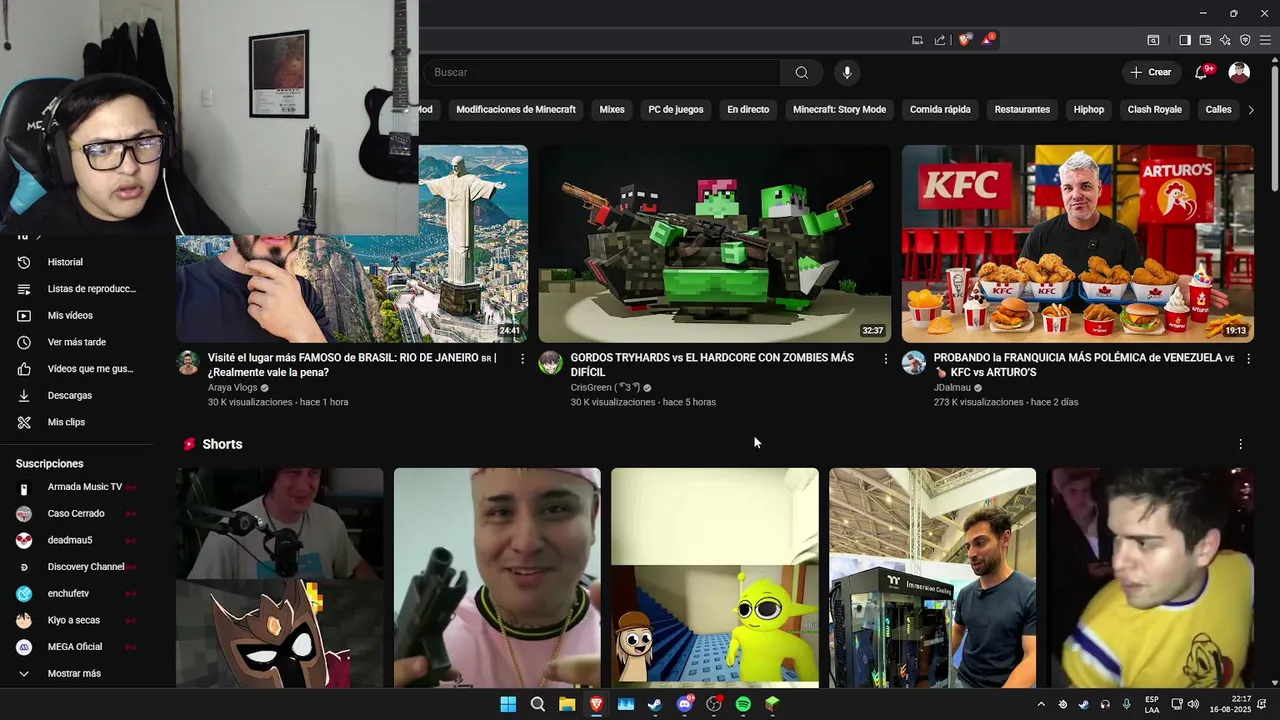Select Restaurantes chip
The width and height of the screenshot is (1280, 720).
point(1022,110)
